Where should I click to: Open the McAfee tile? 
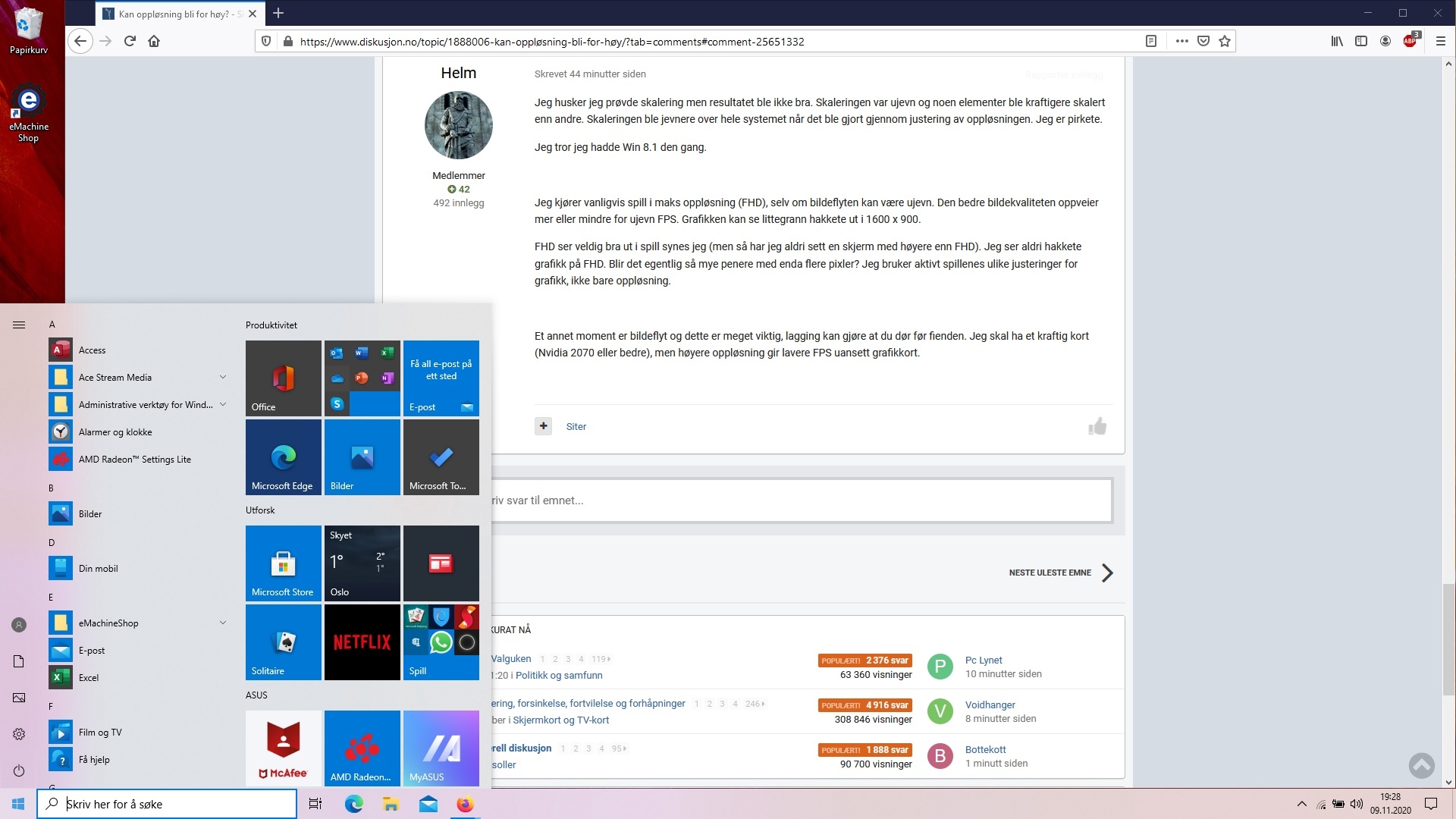point(283,748)
